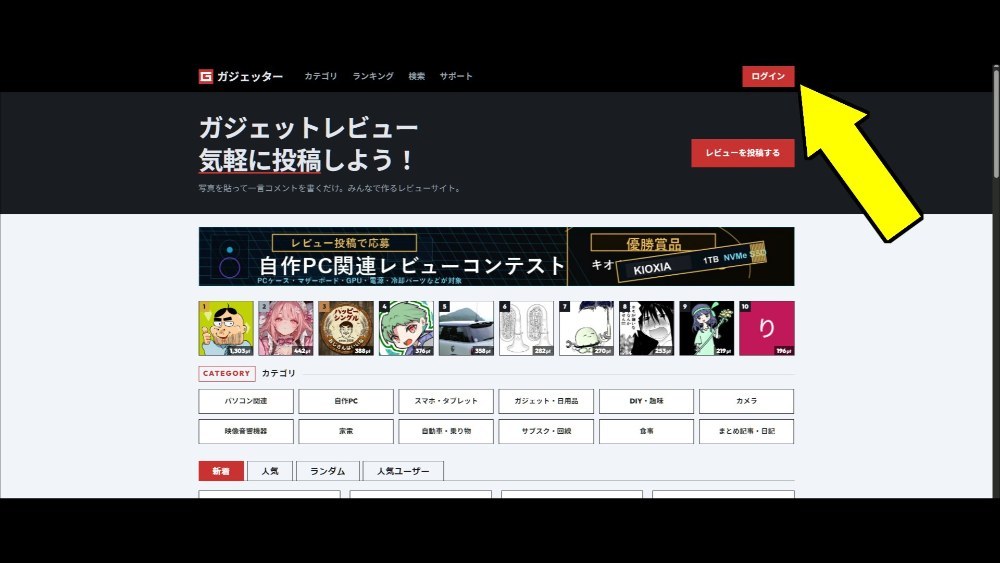The width and height of the screenshot is (1000, 563).
Task: Select the 映像音響機器 category
Action: point(246,431)
